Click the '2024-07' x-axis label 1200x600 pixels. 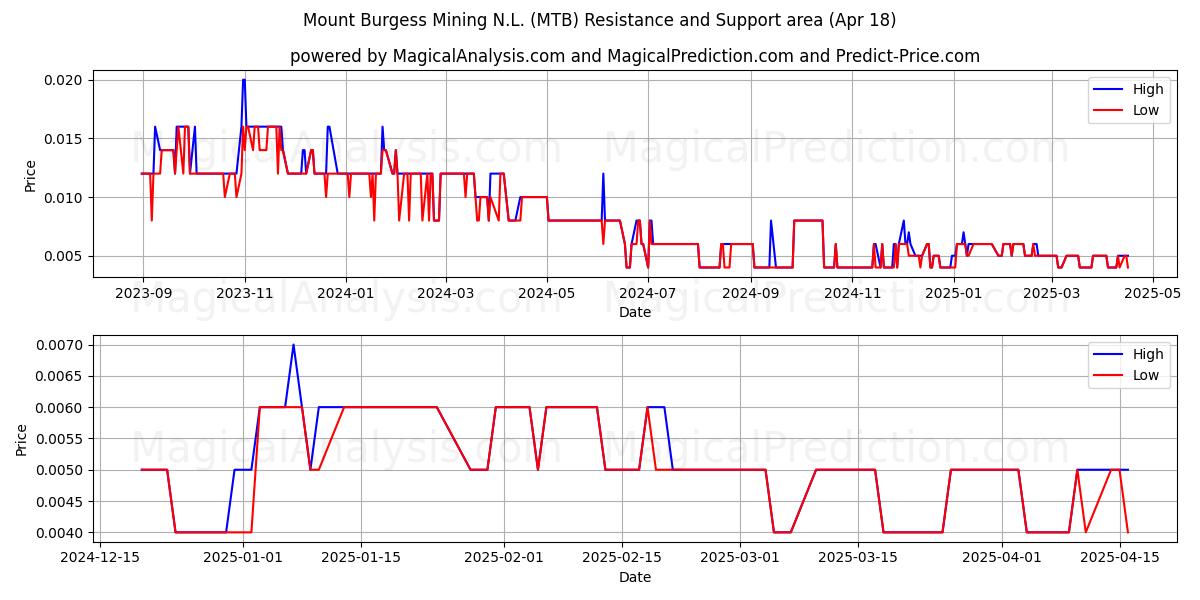[x=648, y=294]
